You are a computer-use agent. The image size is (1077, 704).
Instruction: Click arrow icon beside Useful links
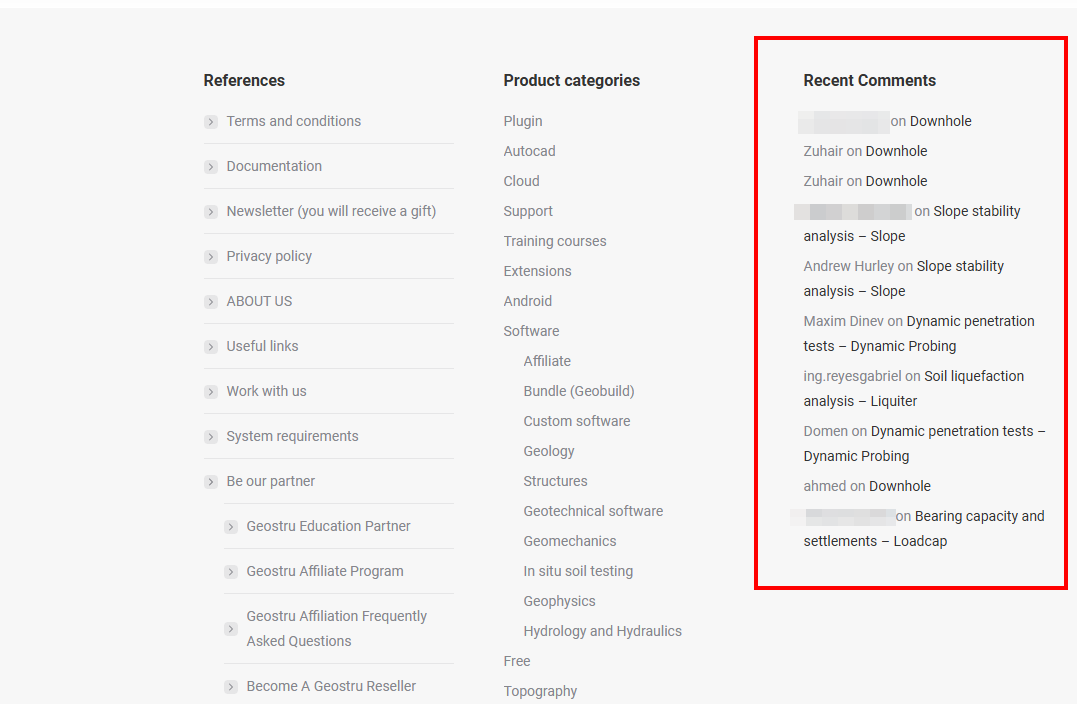(211, 347)
